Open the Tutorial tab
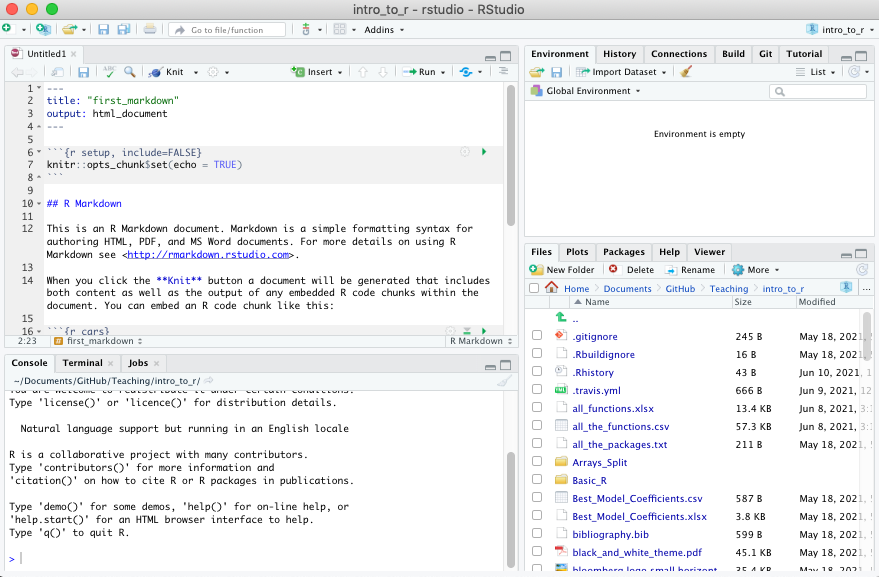879x577 pixels. (x=804, y=54)
